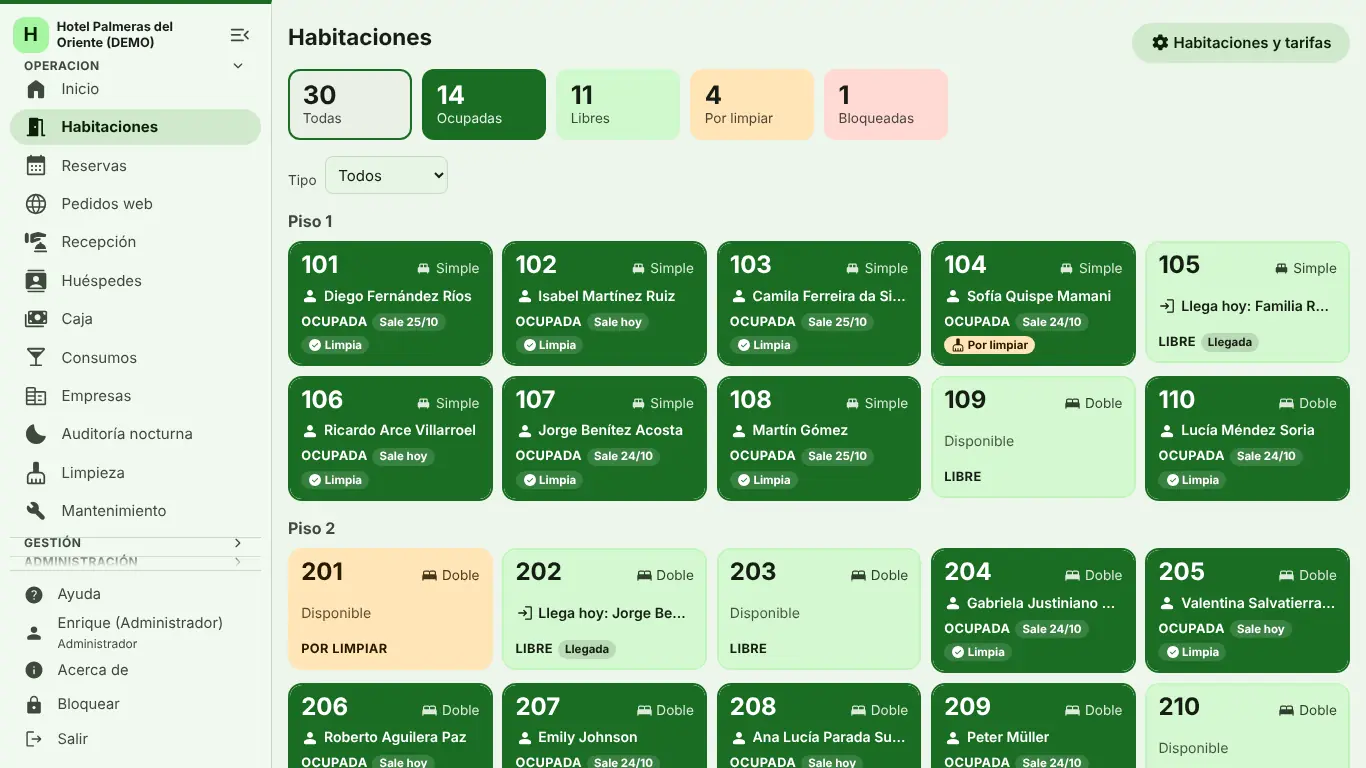Click the Acerca de info icon

click(x=34, y=670)
